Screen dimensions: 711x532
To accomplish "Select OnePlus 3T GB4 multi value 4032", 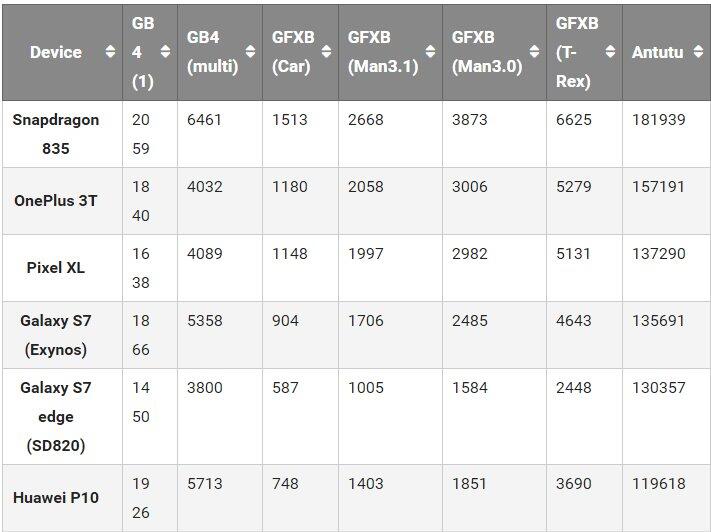I will tap(205, 186).
